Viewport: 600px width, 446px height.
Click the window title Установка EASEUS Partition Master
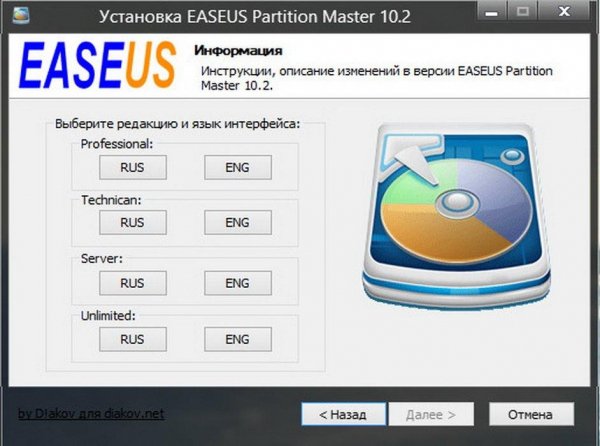255,17
